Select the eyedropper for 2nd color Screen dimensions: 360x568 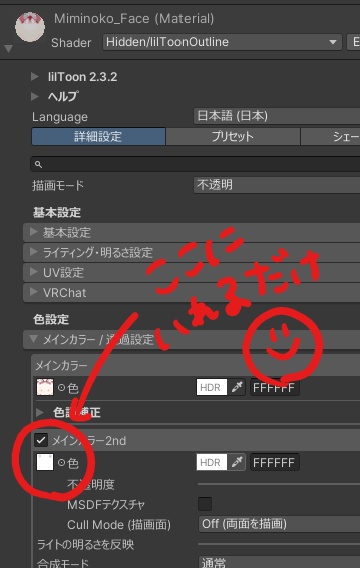(237, 462)
